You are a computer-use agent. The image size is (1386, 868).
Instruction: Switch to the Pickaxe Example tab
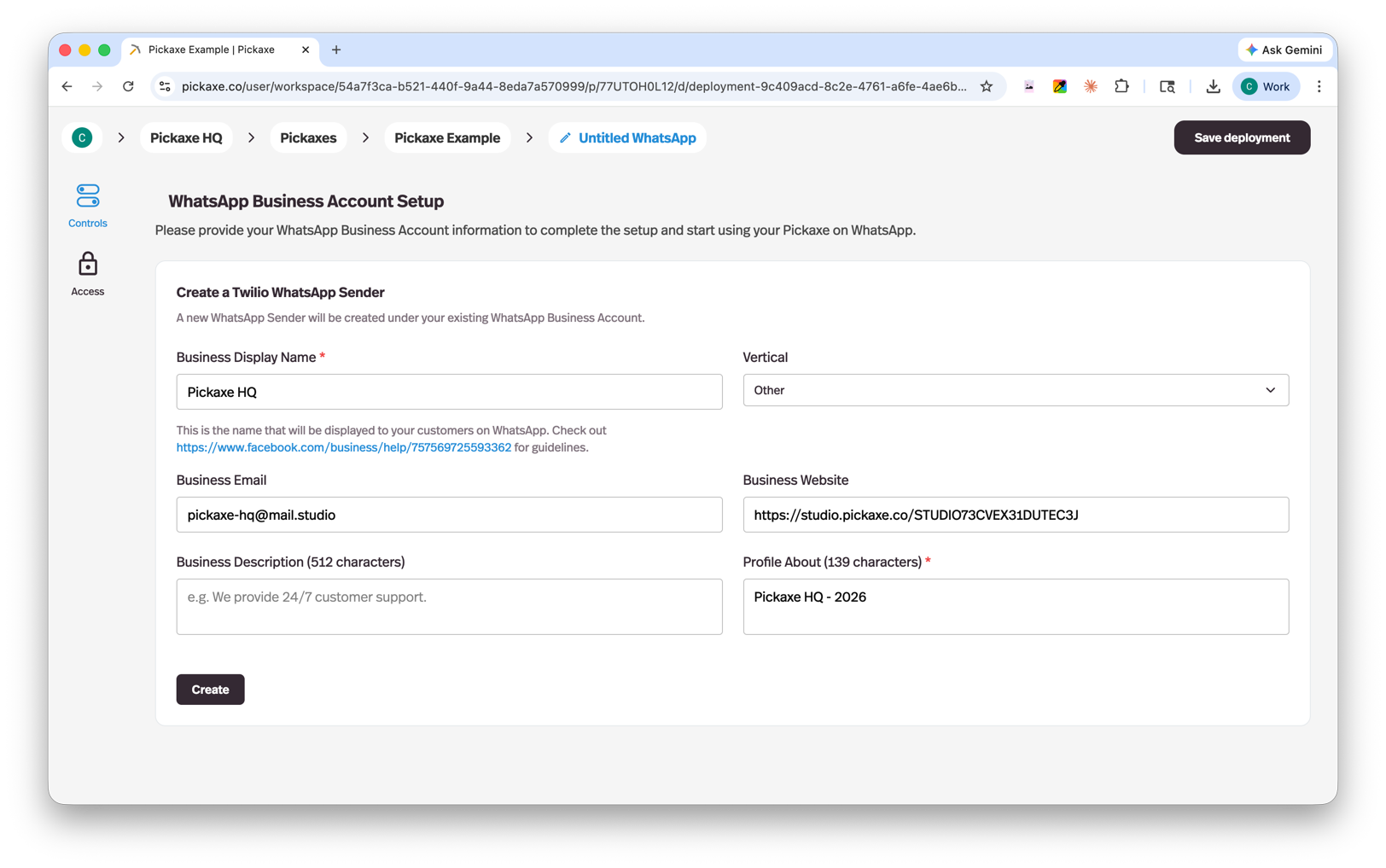pos(212,50)
